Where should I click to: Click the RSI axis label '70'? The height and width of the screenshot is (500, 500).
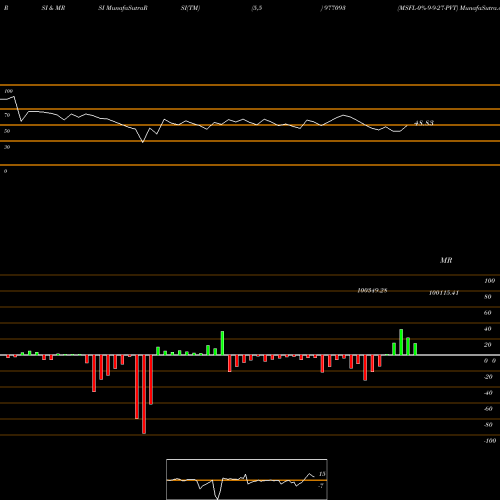[7, 115]
